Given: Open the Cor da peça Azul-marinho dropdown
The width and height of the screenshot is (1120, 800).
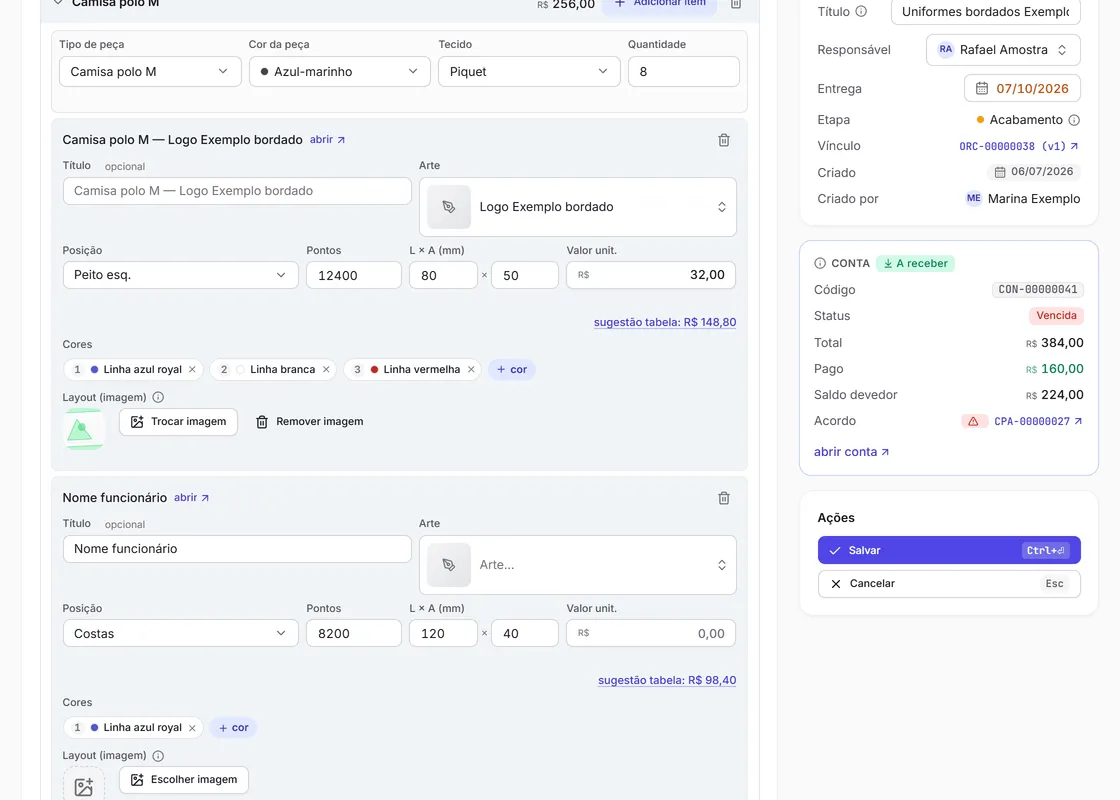Looking at the screenshot, I should click(340, 71).
